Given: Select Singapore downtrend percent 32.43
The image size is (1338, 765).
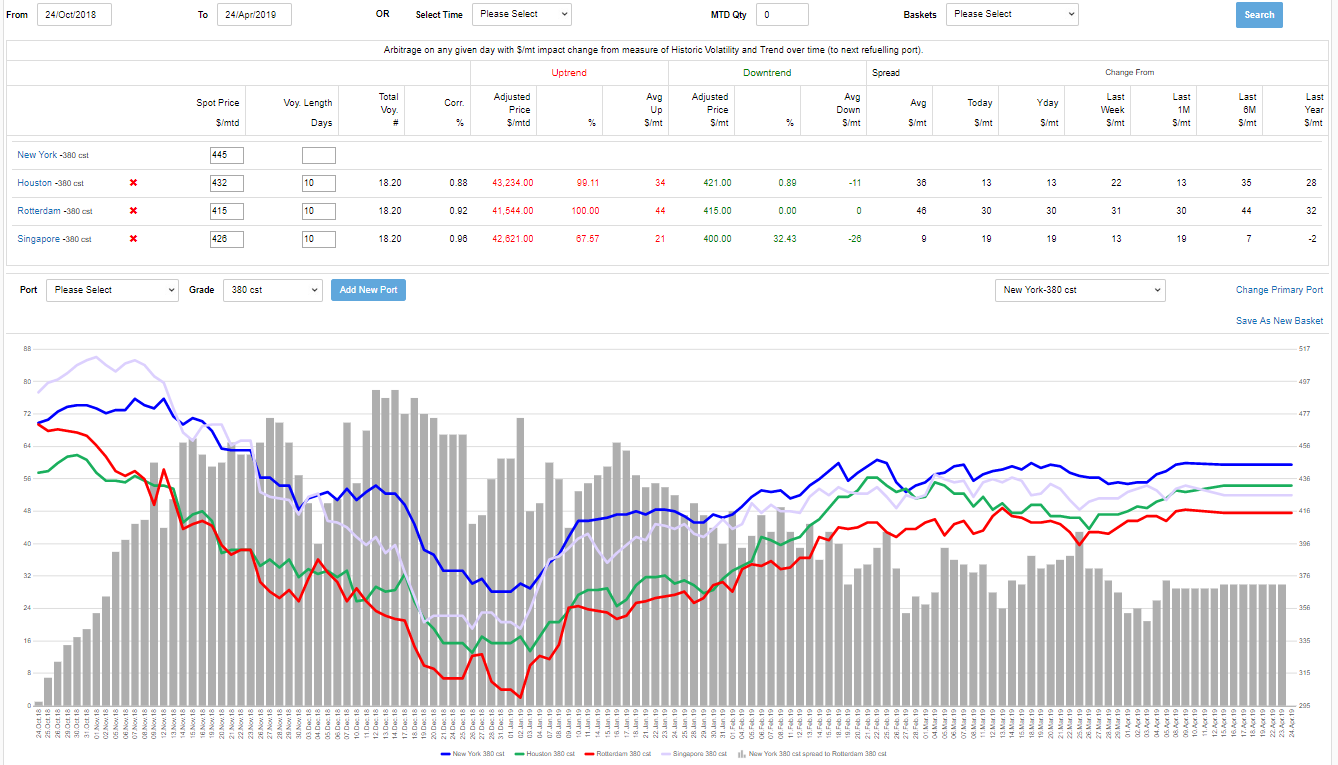Looking at the screenshot, I should (x=785, y=239).
